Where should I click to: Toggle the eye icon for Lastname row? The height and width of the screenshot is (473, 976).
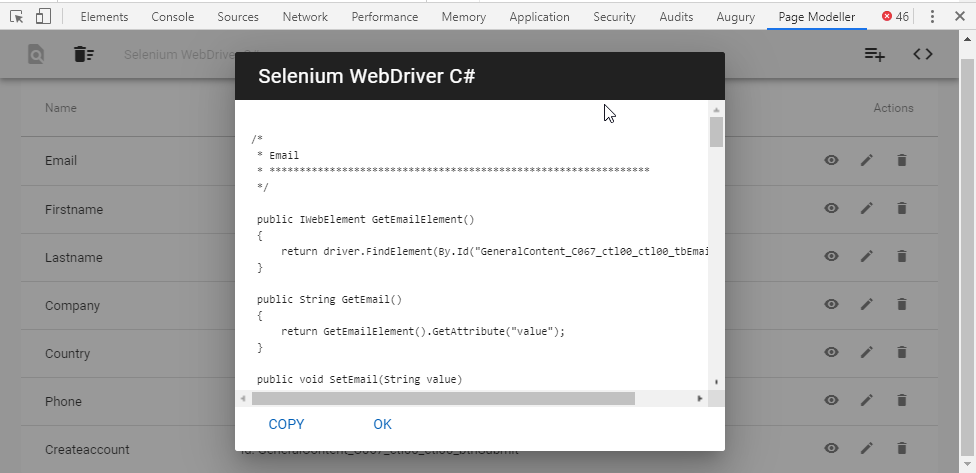tap(832, 256)
